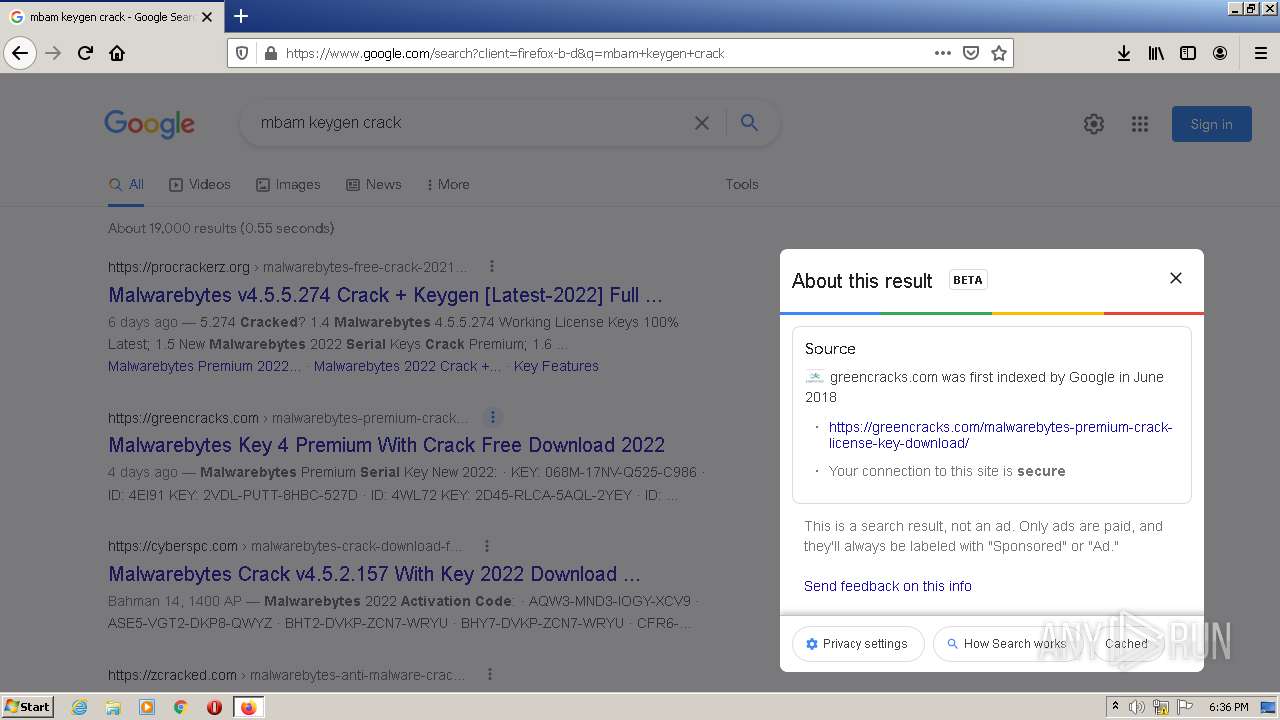
Task: Click the BETA label badge
Action: point(967,280)
